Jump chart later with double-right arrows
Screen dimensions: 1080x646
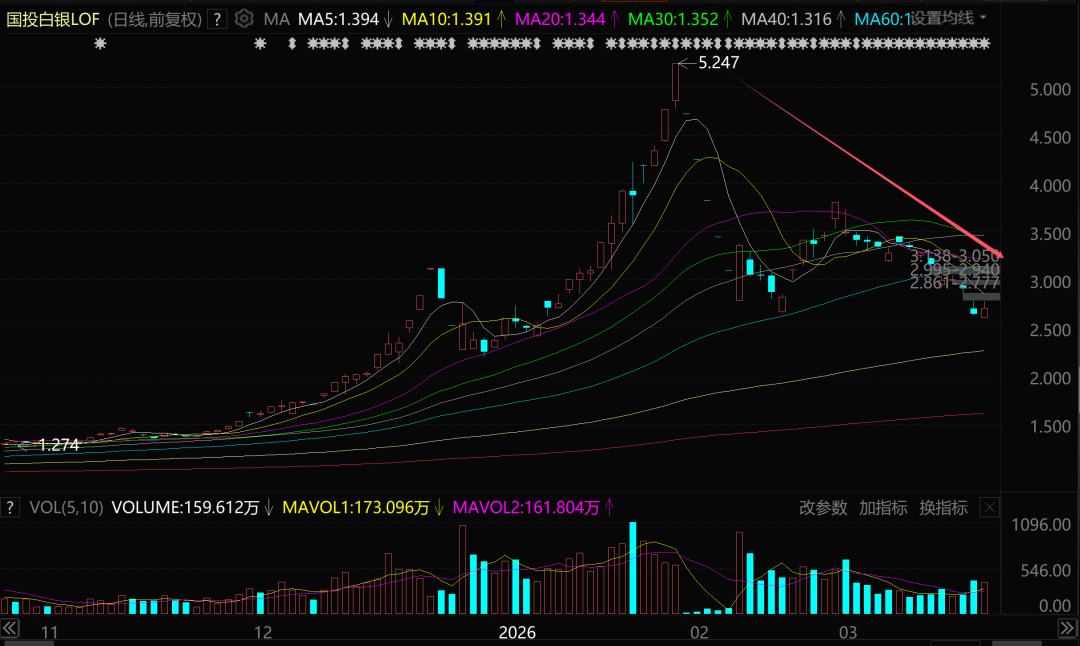1067,627
